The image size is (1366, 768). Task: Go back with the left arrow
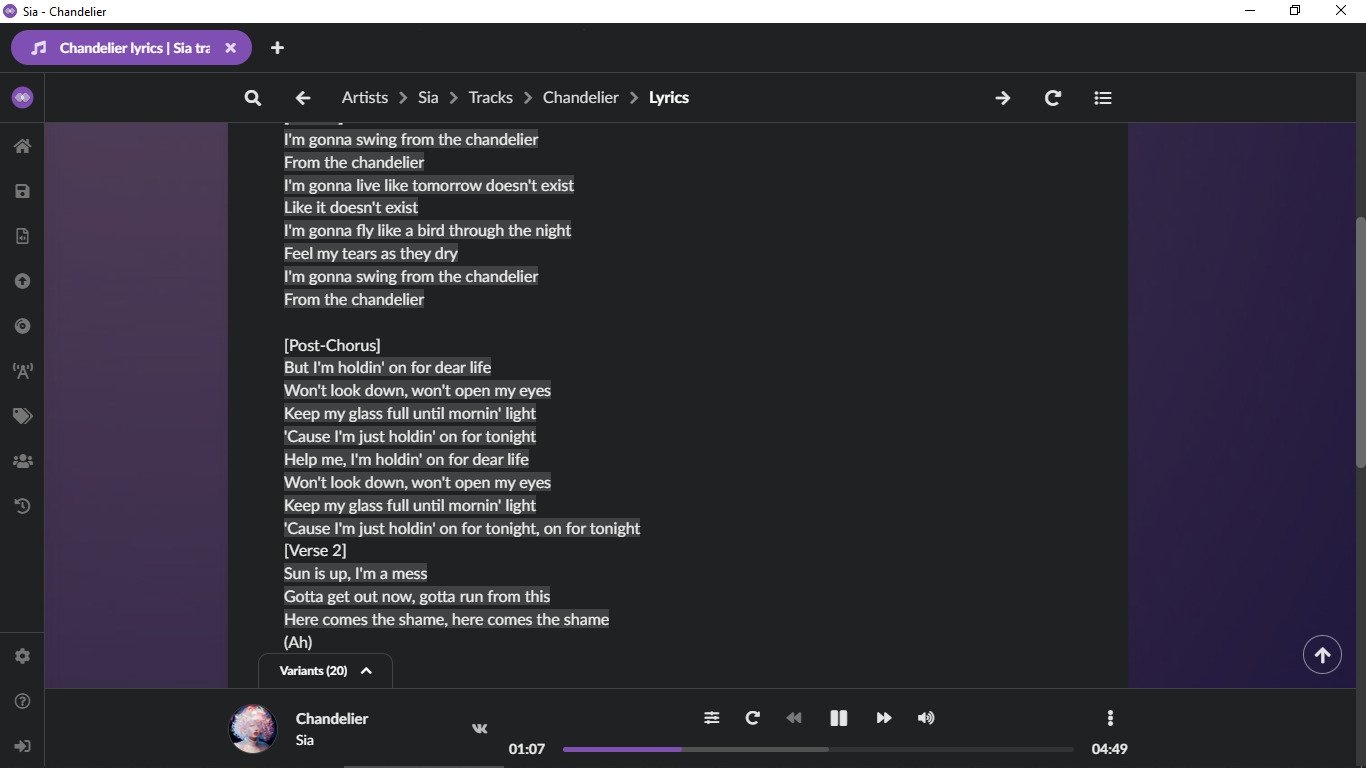point(303,98)
